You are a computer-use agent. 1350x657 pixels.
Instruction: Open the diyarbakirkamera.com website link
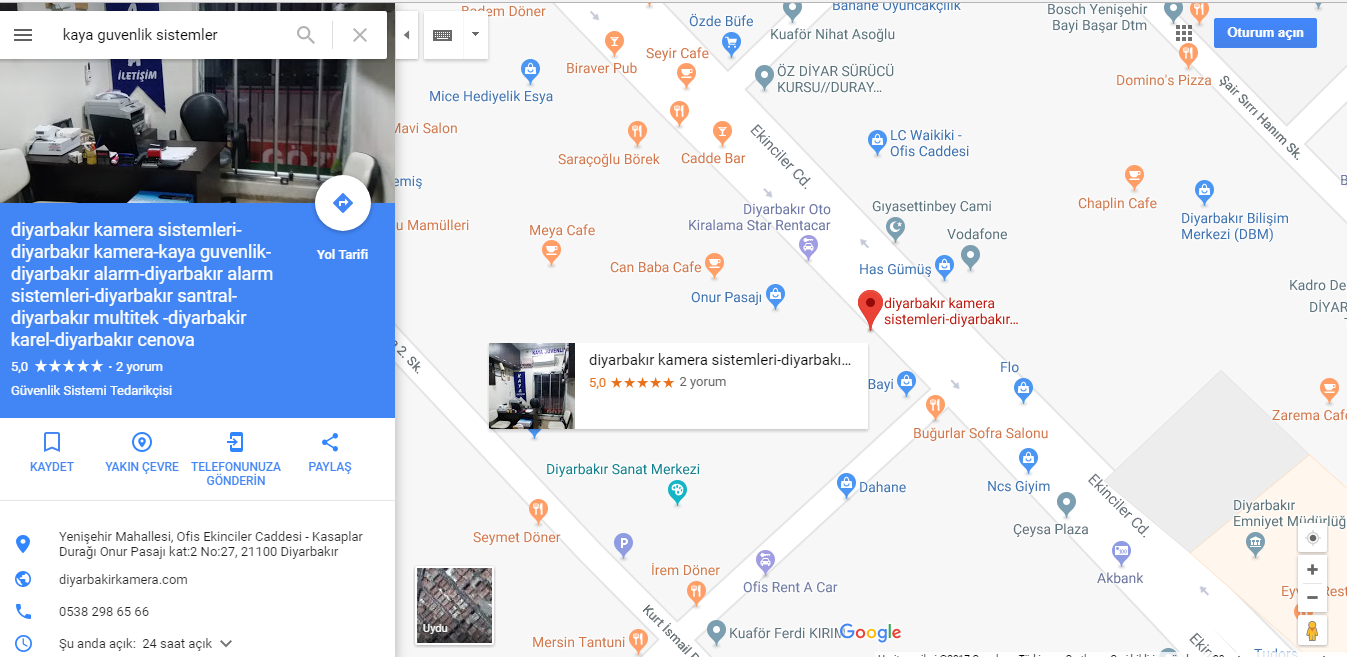pos(123,579)
